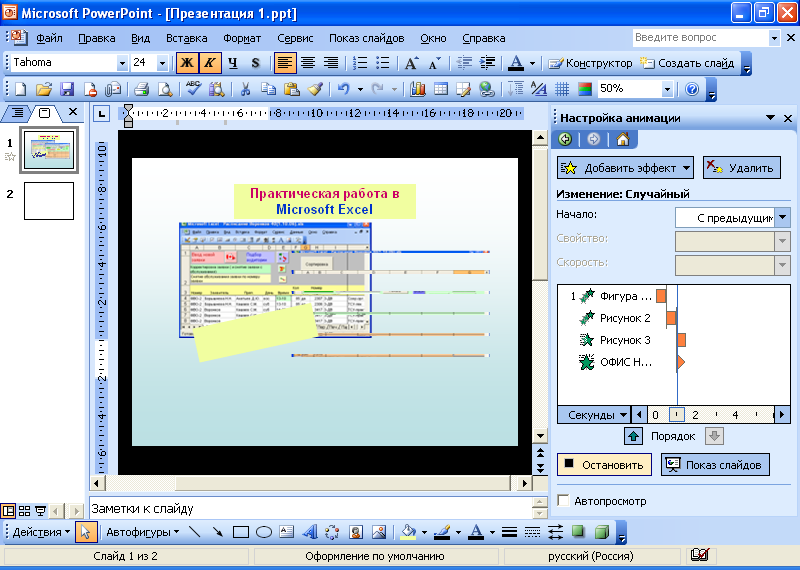The width and height of the screenshot is (800, 570).
Task: Align text to the right
Action: click(331, 63)
